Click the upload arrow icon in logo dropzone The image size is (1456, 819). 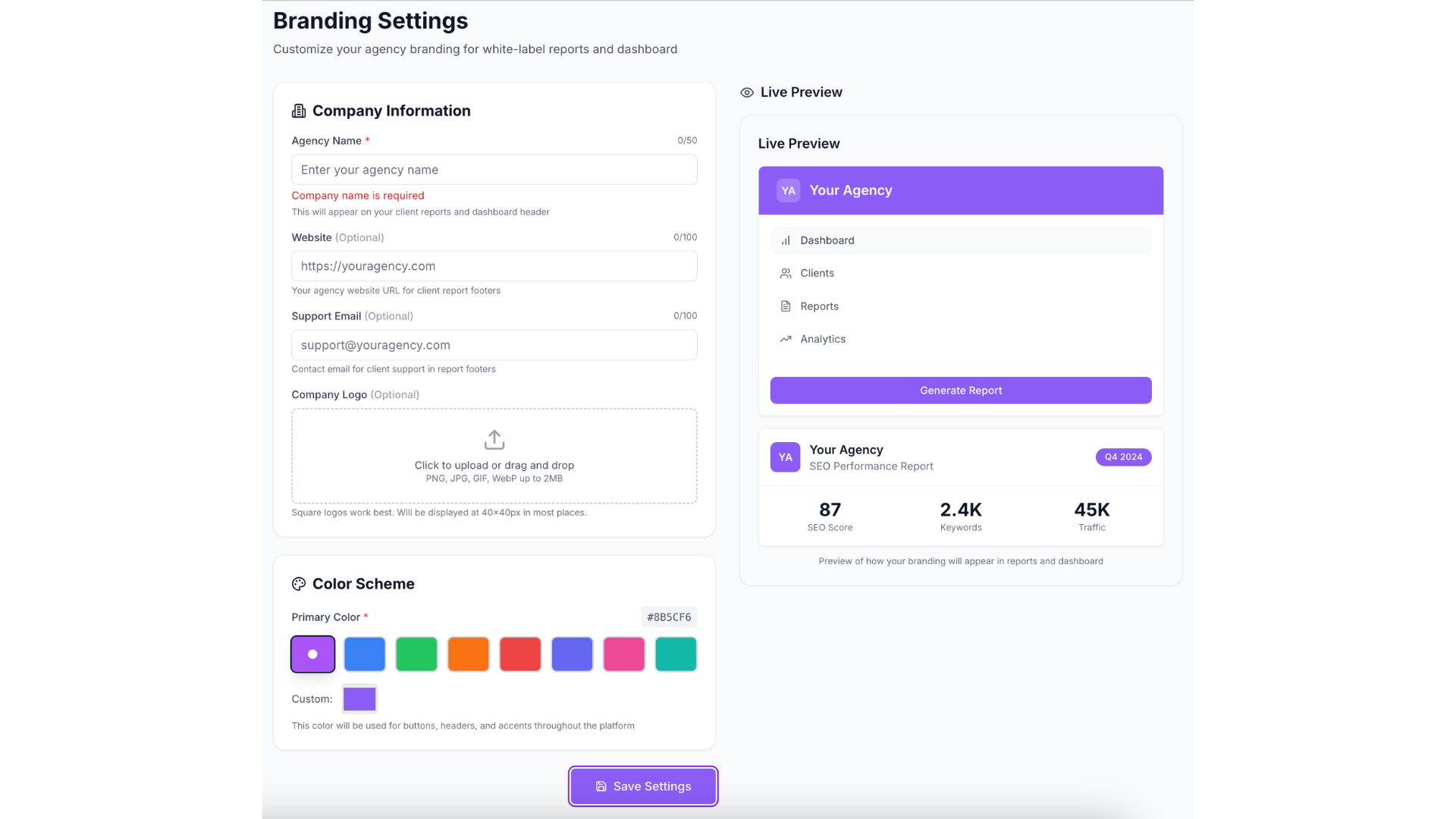click(494, 440)
